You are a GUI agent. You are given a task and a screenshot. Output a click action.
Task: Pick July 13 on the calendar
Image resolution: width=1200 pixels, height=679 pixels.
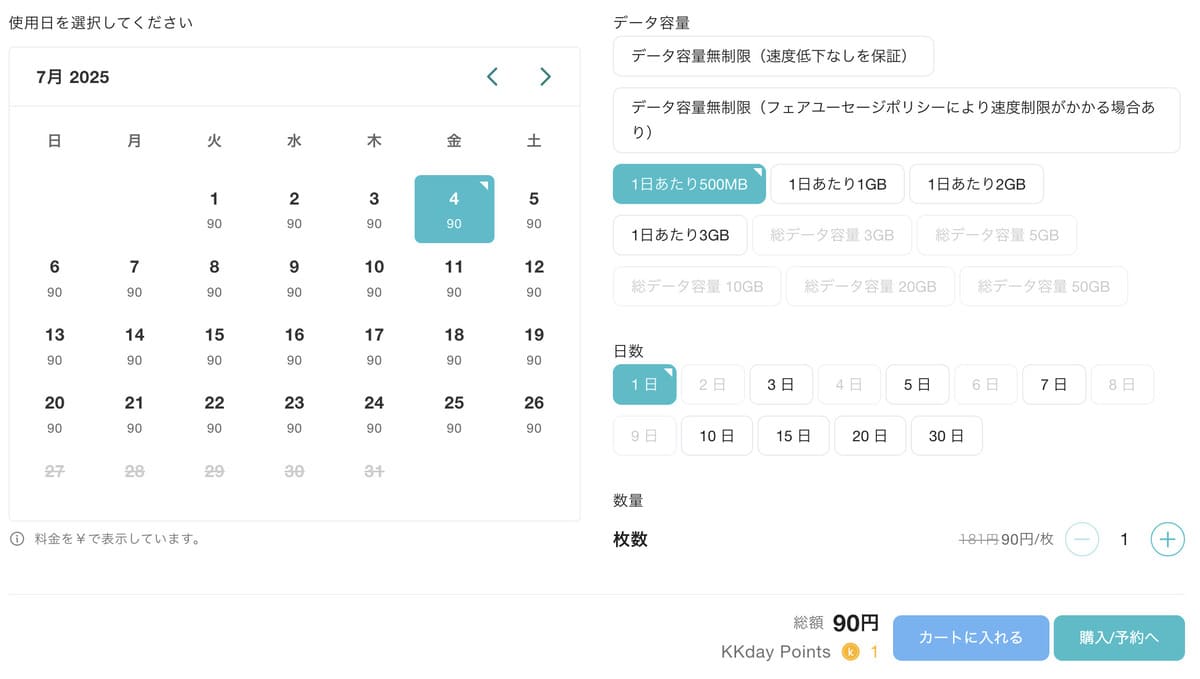54,345
